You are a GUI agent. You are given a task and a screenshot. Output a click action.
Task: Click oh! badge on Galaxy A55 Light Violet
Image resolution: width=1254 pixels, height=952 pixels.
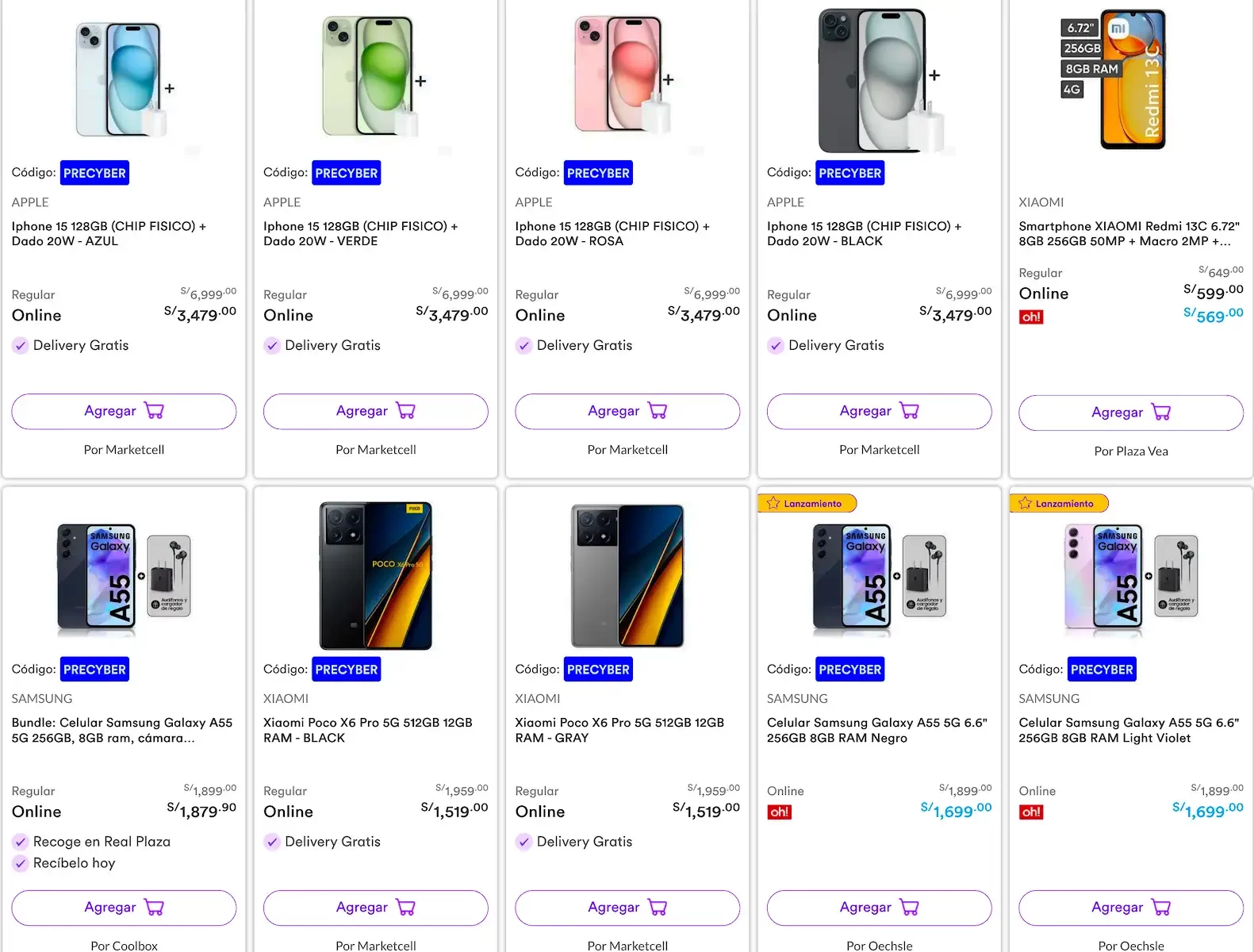point(1031,812)
